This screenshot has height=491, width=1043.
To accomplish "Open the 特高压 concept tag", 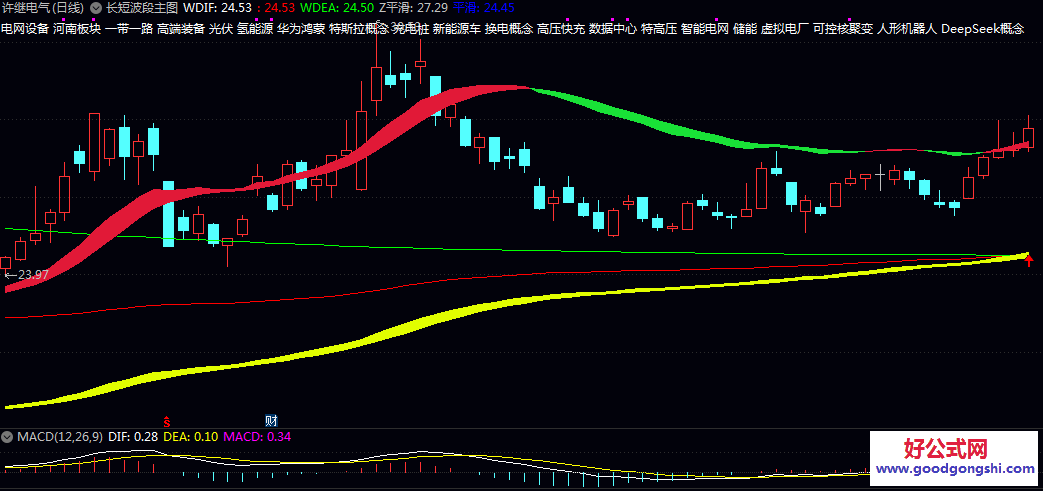I will [x=659, y=29].
